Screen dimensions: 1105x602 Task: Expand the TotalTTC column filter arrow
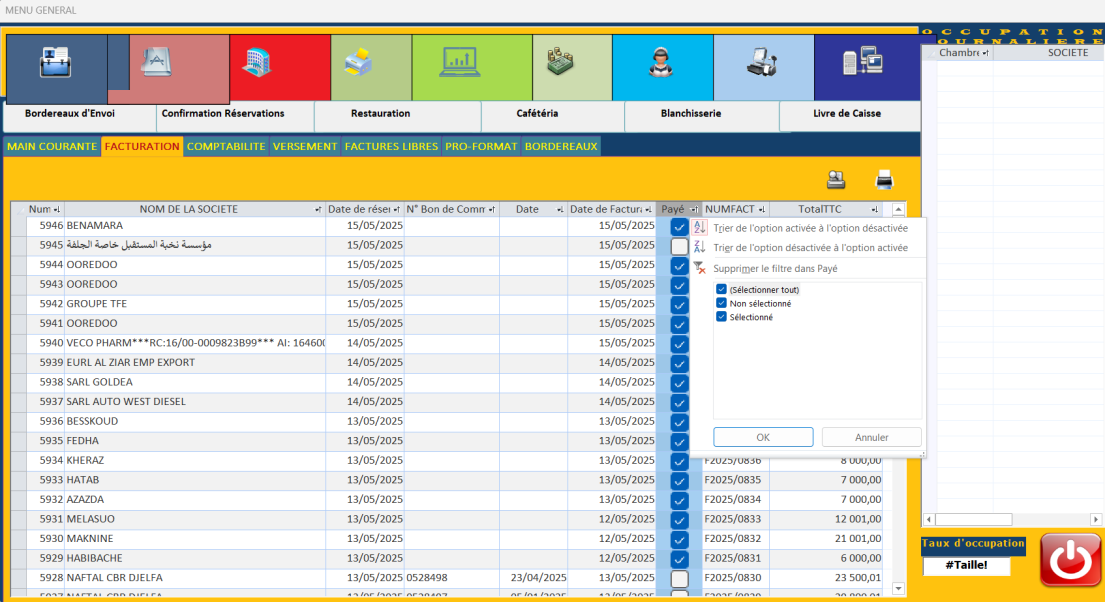pos(875,210)
